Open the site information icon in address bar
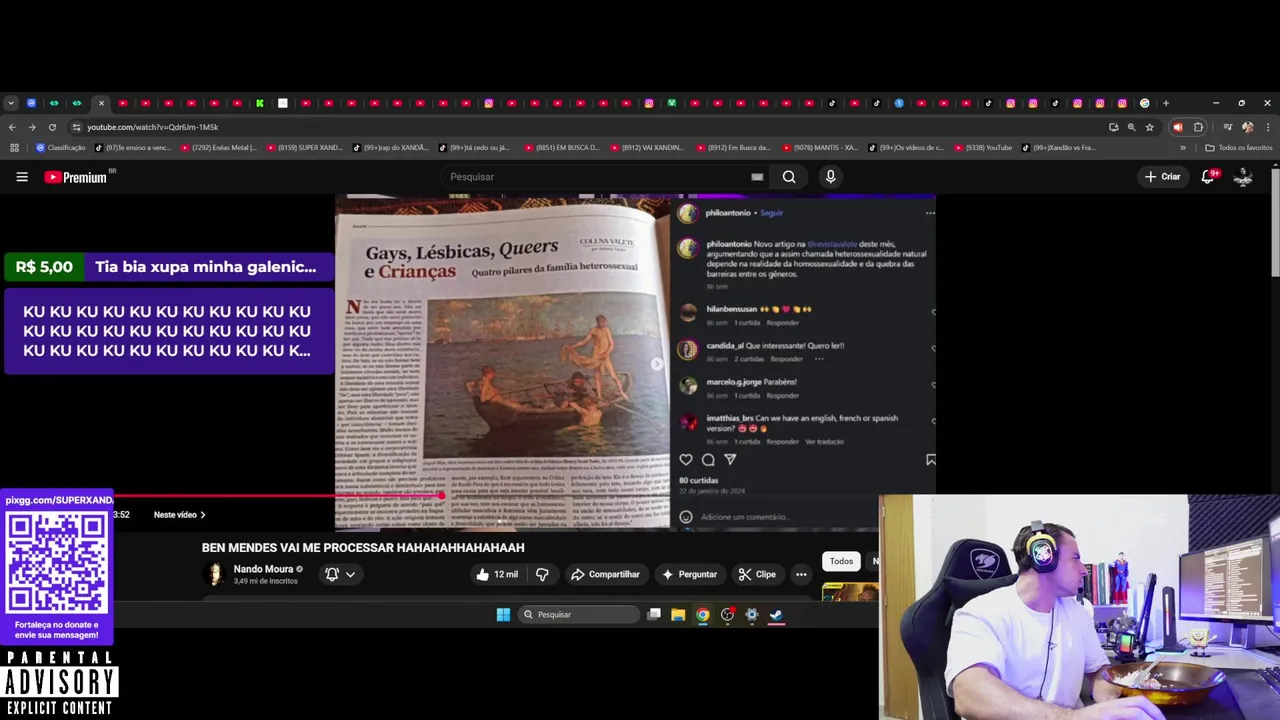1280x720 pixels. (x=76, y=127)
